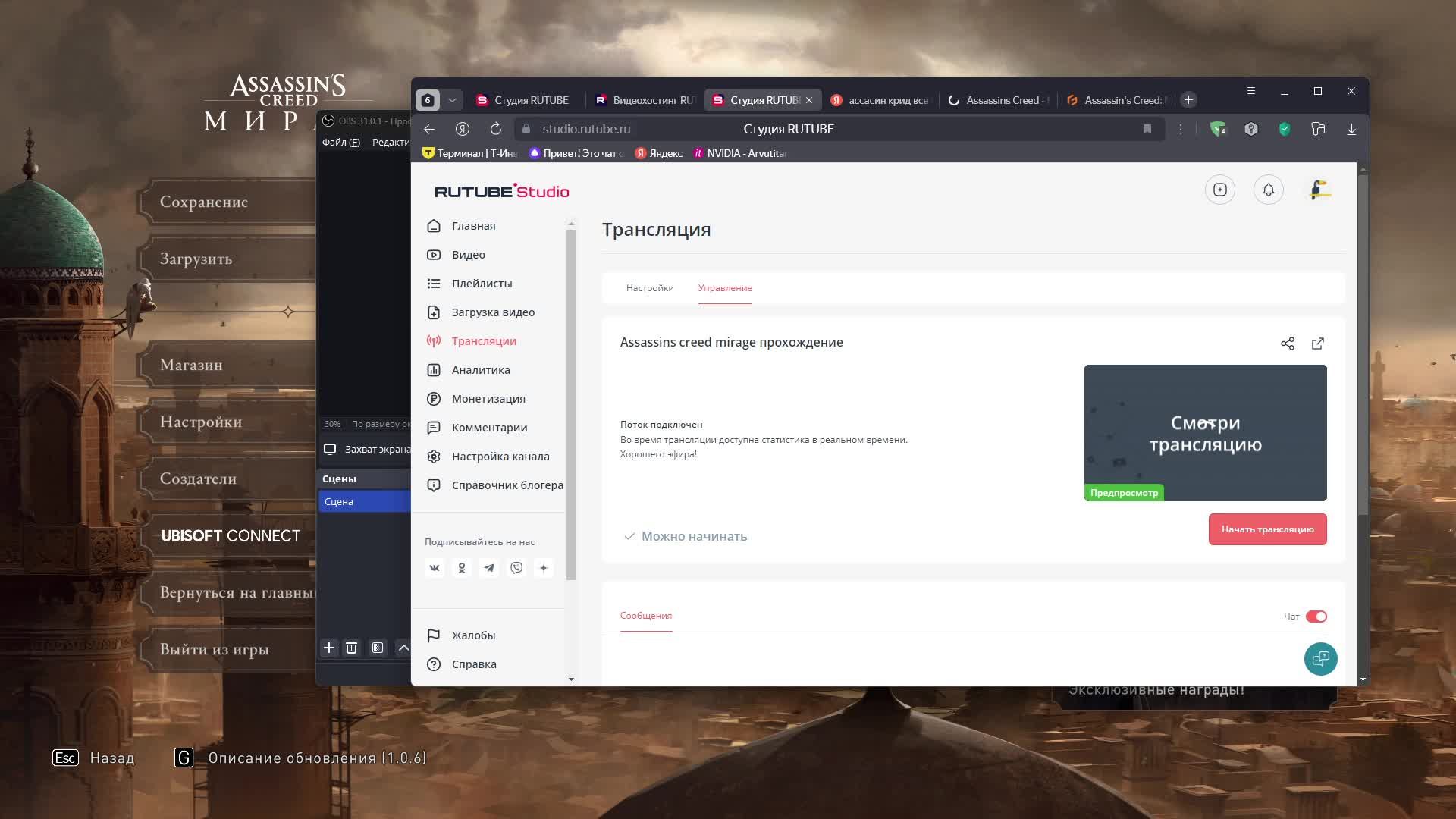Viewport: 1456px width, 819px height.
Task: Add a new scene in OBS
Action: pyautogui.click(x=328, y=648)
